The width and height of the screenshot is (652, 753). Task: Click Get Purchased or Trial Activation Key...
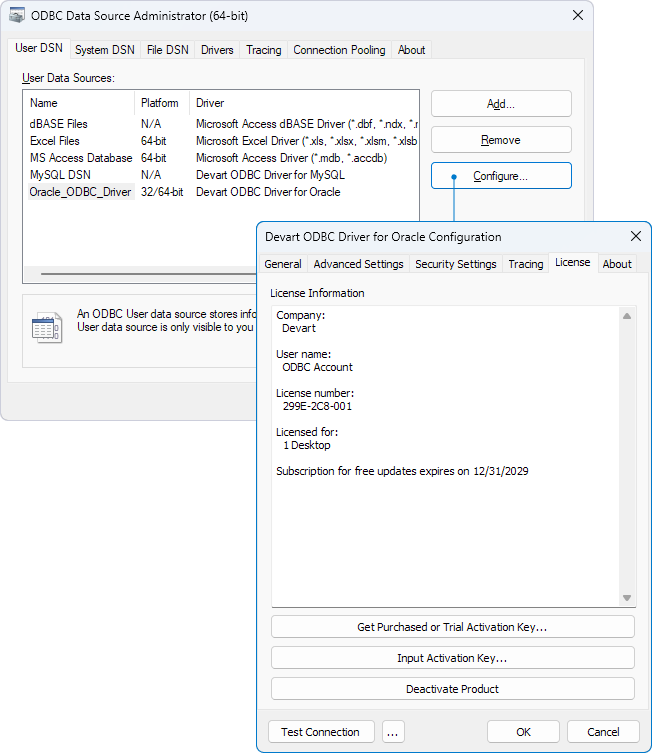pyautogui.click(x=453, y=627)
